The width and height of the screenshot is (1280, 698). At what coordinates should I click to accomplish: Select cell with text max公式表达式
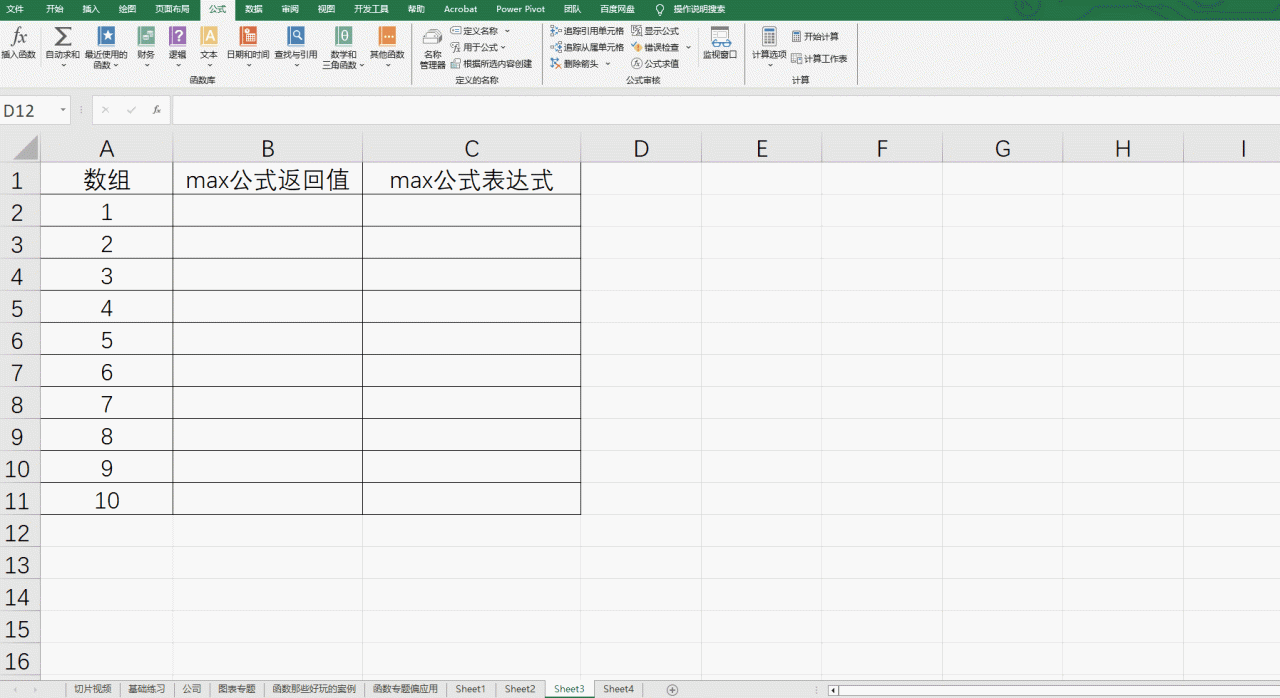[472, 179]
